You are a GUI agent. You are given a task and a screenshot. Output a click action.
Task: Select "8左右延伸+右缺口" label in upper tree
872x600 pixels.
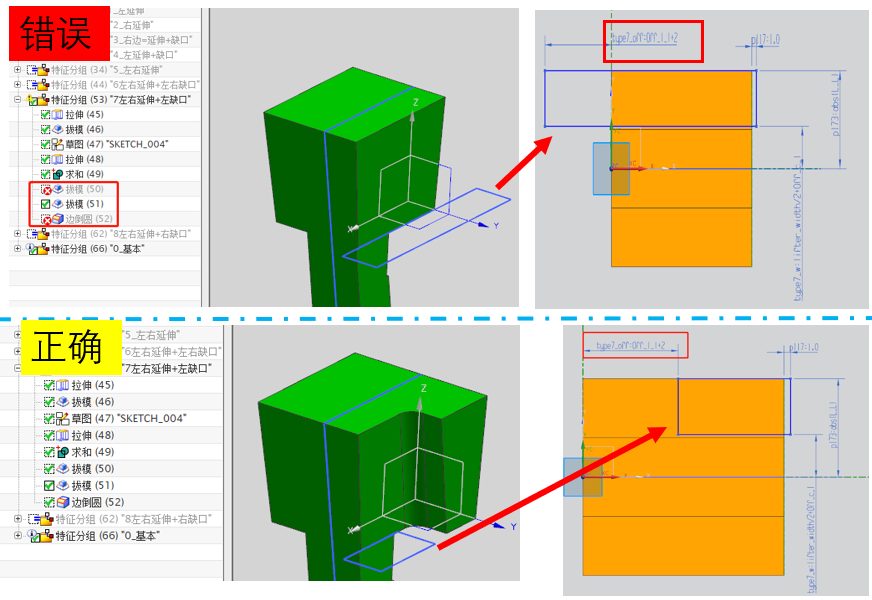tap(150, 234)
